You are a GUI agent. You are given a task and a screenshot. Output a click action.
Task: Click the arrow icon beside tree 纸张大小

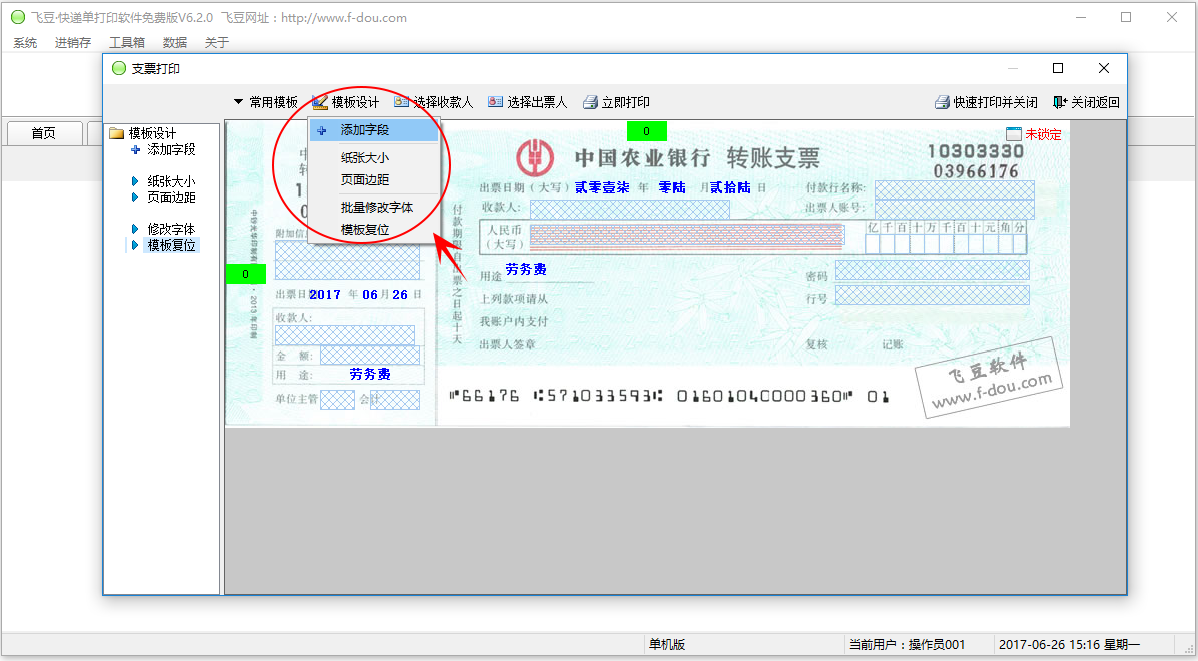coord(135,181)
